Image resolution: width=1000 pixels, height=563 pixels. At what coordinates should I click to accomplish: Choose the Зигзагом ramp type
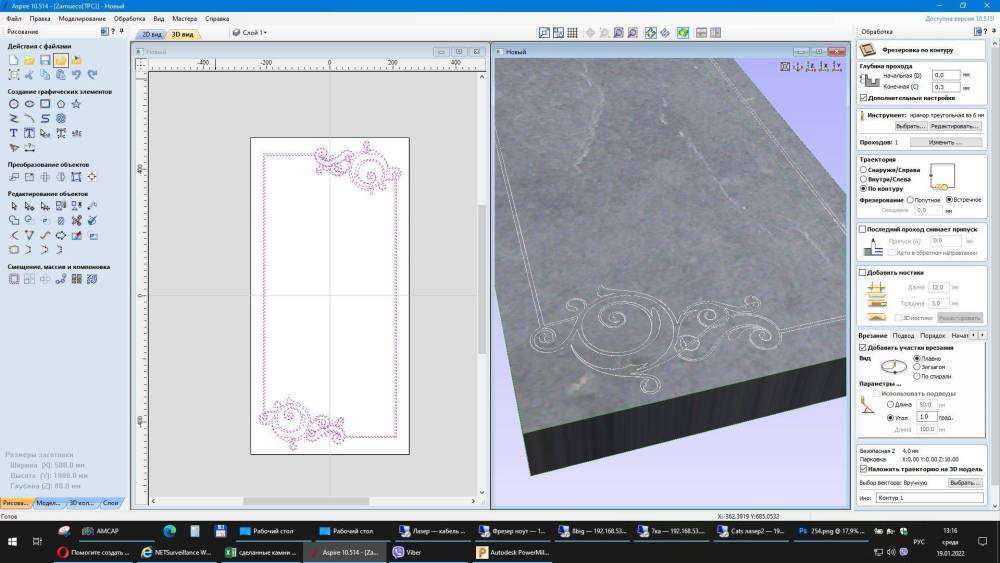coord(918,367)
